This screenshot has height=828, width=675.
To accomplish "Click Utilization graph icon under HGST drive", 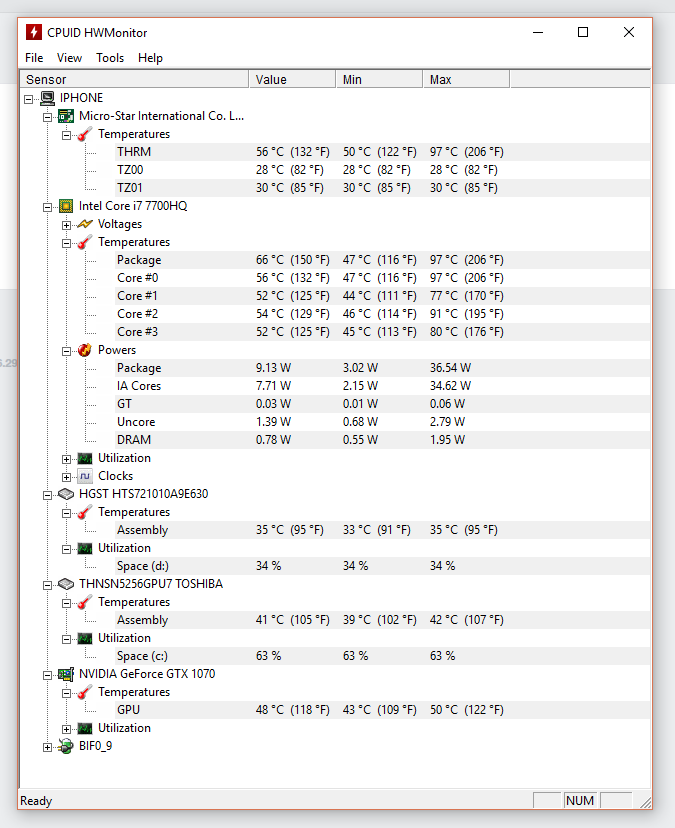I will pyautogui.click(x=85, y=549).
